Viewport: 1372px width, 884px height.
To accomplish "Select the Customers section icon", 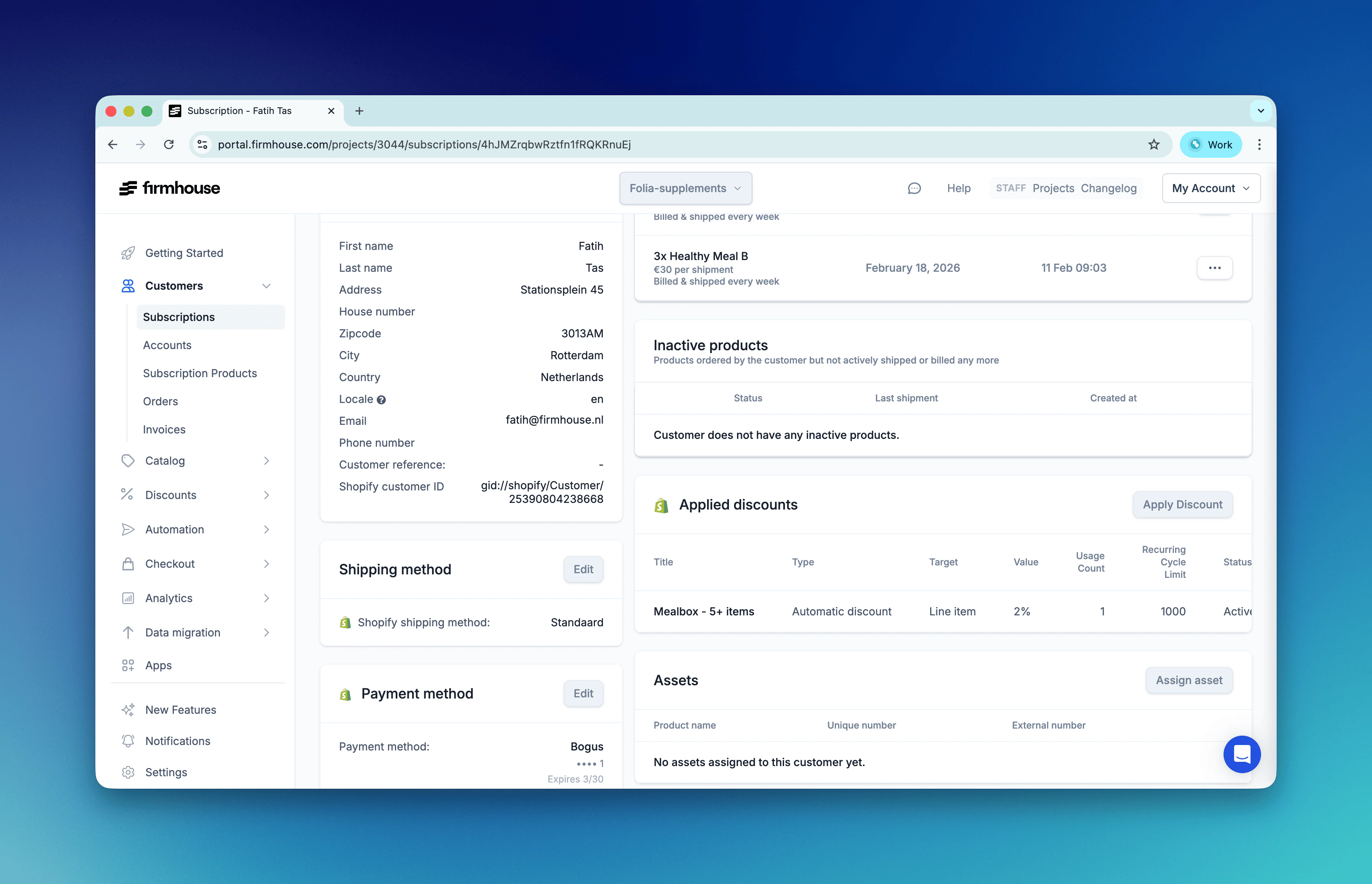I will 128,285.
